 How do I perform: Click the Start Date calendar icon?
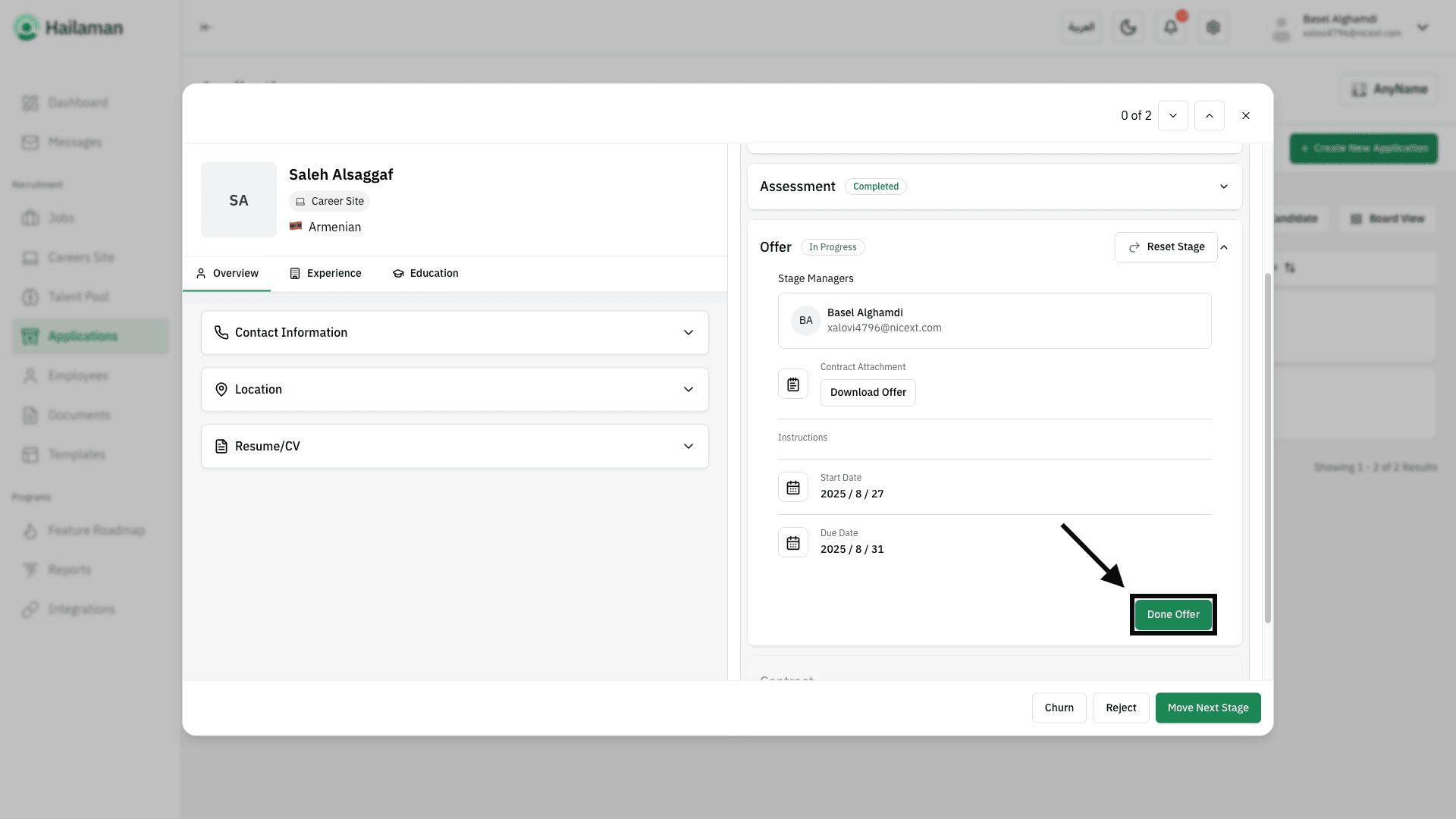pos(793,488)
